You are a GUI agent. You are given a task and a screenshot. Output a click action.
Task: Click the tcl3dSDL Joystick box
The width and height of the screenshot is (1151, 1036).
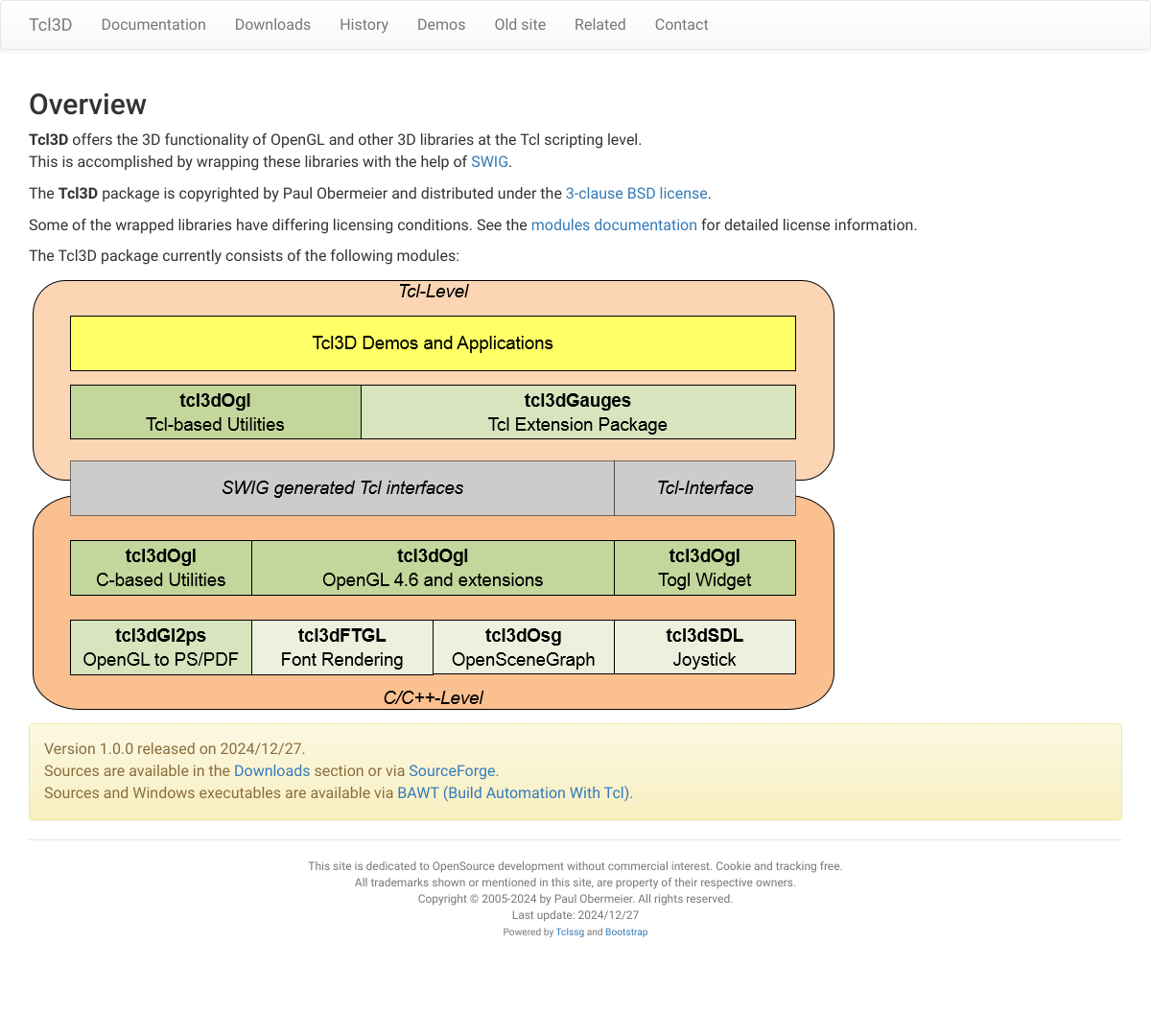pos(705,647)
